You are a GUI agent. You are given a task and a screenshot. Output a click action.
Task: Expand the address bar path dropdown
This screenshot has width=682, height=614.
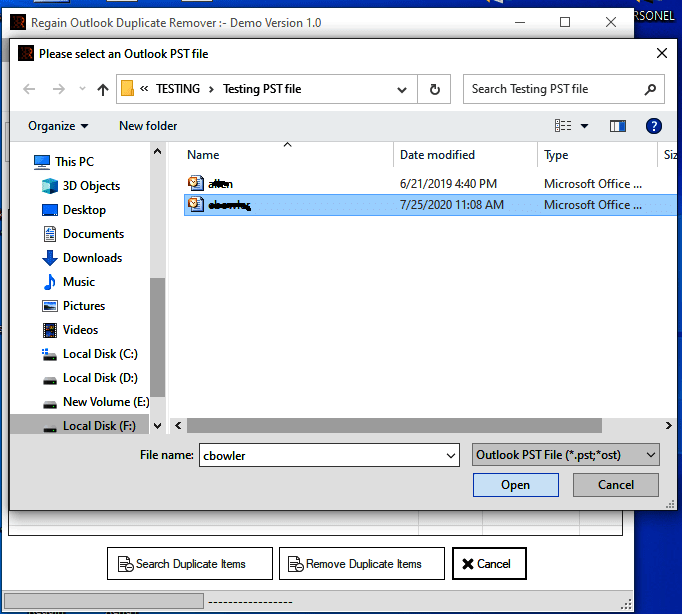pos(402,90)
